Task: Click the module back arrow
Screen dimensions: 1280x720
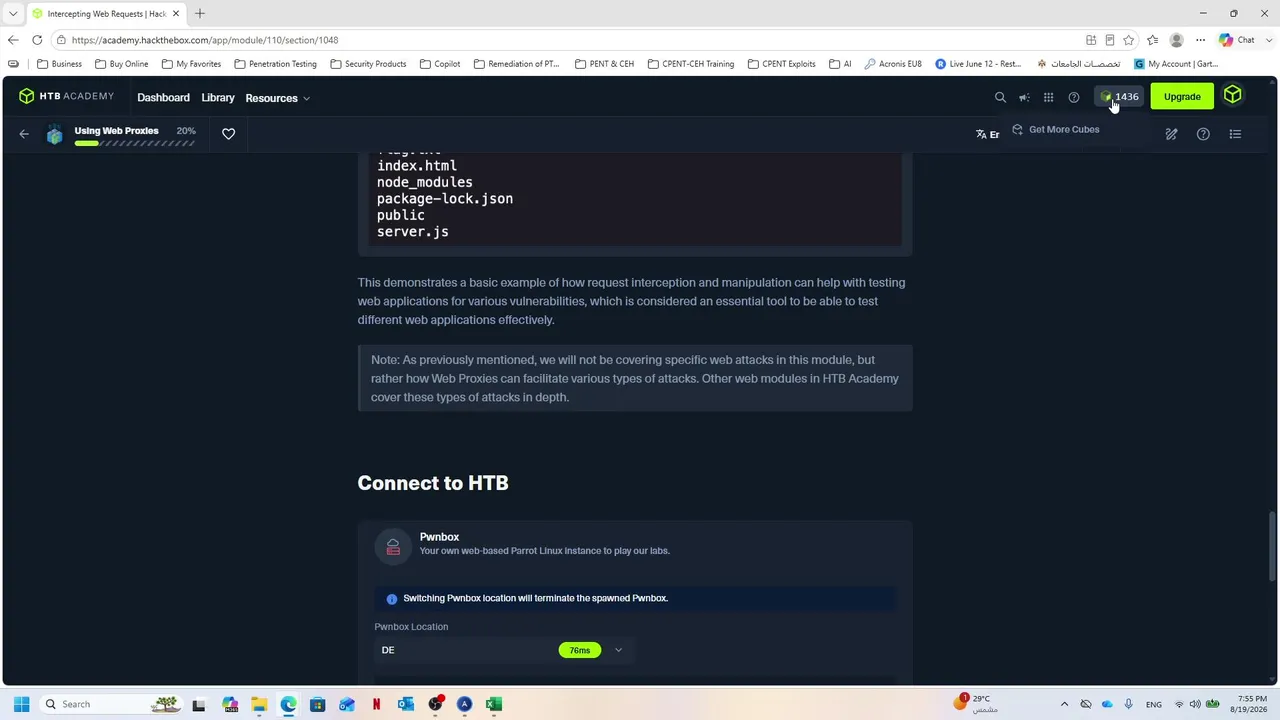Action: pyautogui.click(x=24, y=134)
